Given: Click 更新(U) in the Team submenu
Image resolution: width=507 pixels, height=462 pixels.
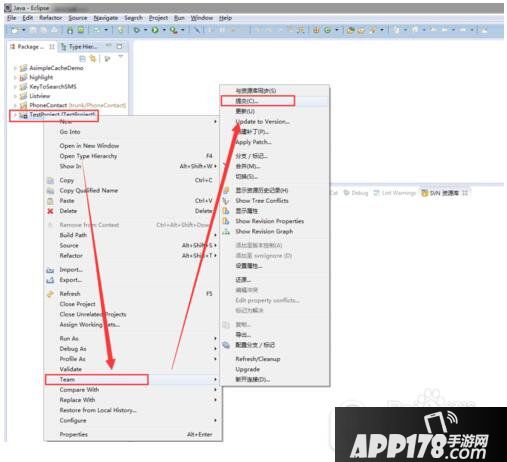Looking at the screenshot, I should click(x=245, y=111).
